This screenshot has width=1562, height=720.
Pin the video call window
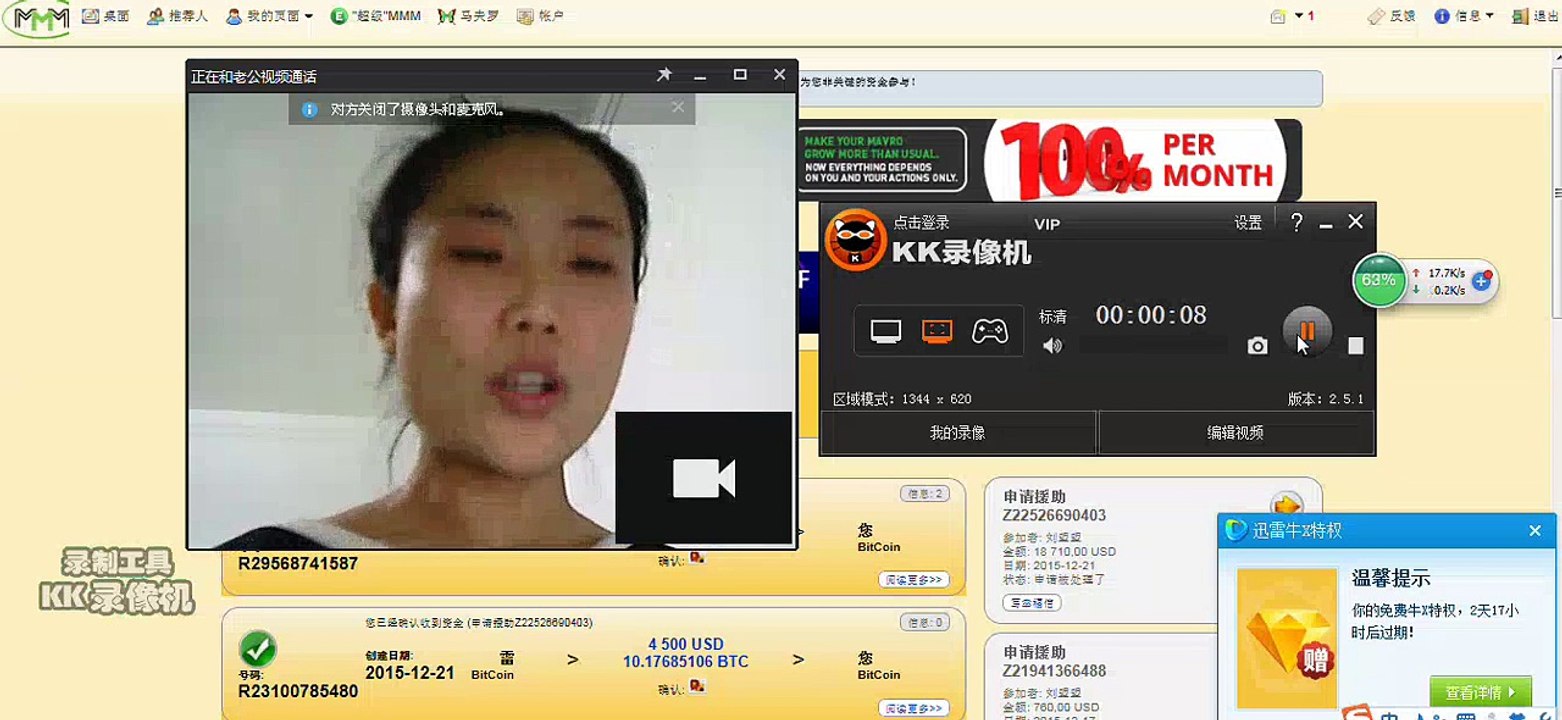(663, 75)
